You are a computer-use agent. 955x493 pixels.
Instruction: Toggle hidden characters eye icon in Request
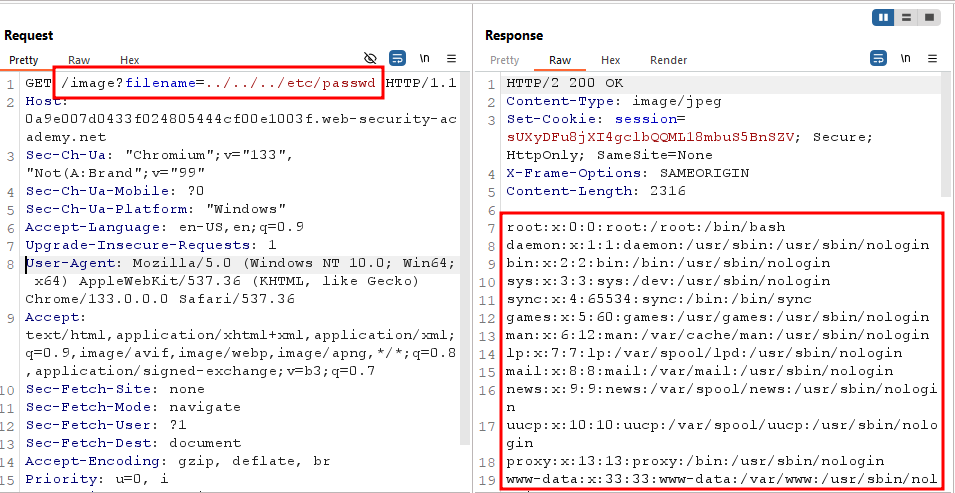click(370, 59)
